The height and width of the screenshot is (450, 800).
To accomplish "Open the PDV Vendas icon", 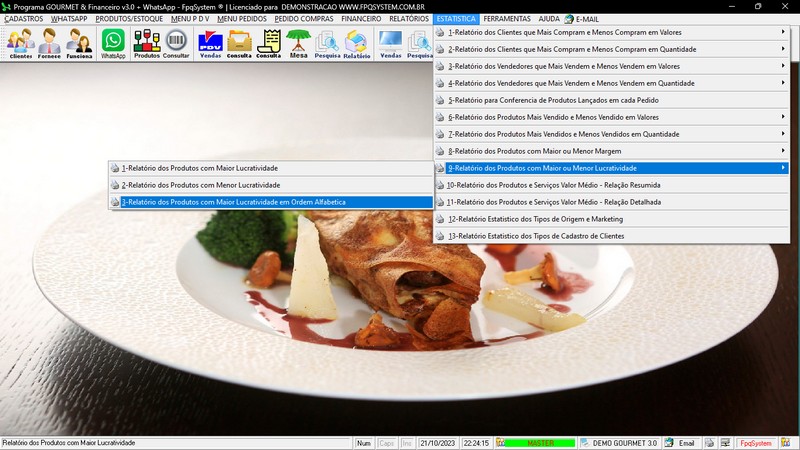I will [210, 43].
